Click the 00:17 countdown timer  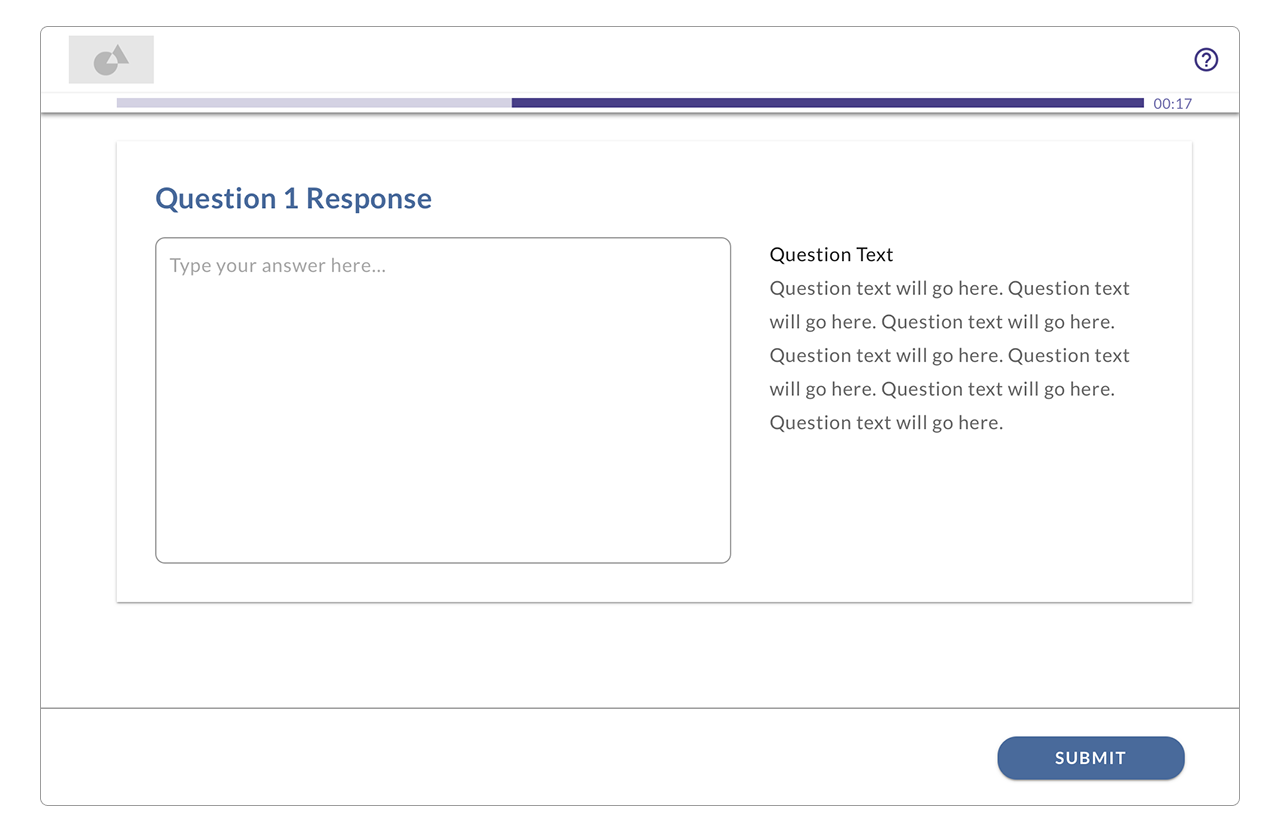pos(1172,103)
